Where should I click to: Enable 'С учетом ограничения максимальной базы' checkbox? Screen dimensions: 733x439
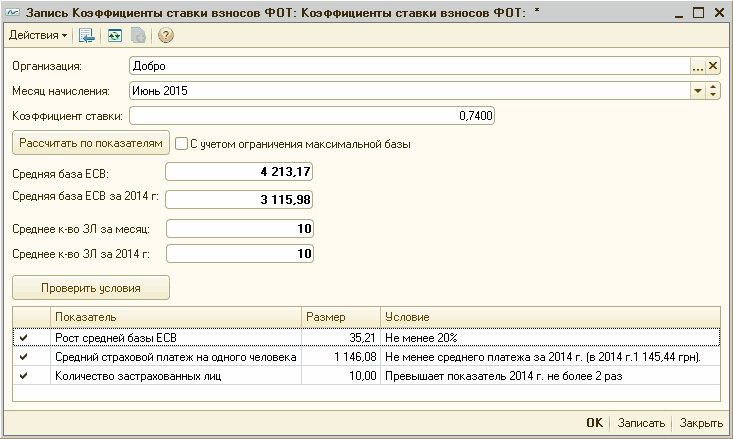182,144
